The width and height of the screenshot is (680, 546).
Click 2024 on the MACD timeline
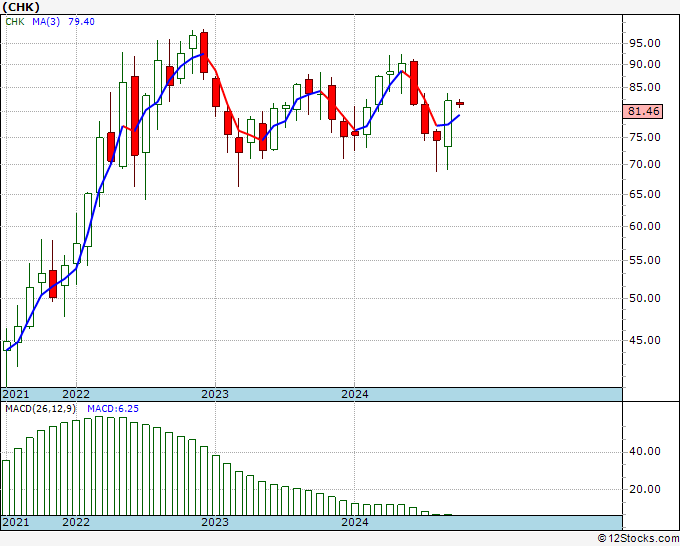point(354,522)
